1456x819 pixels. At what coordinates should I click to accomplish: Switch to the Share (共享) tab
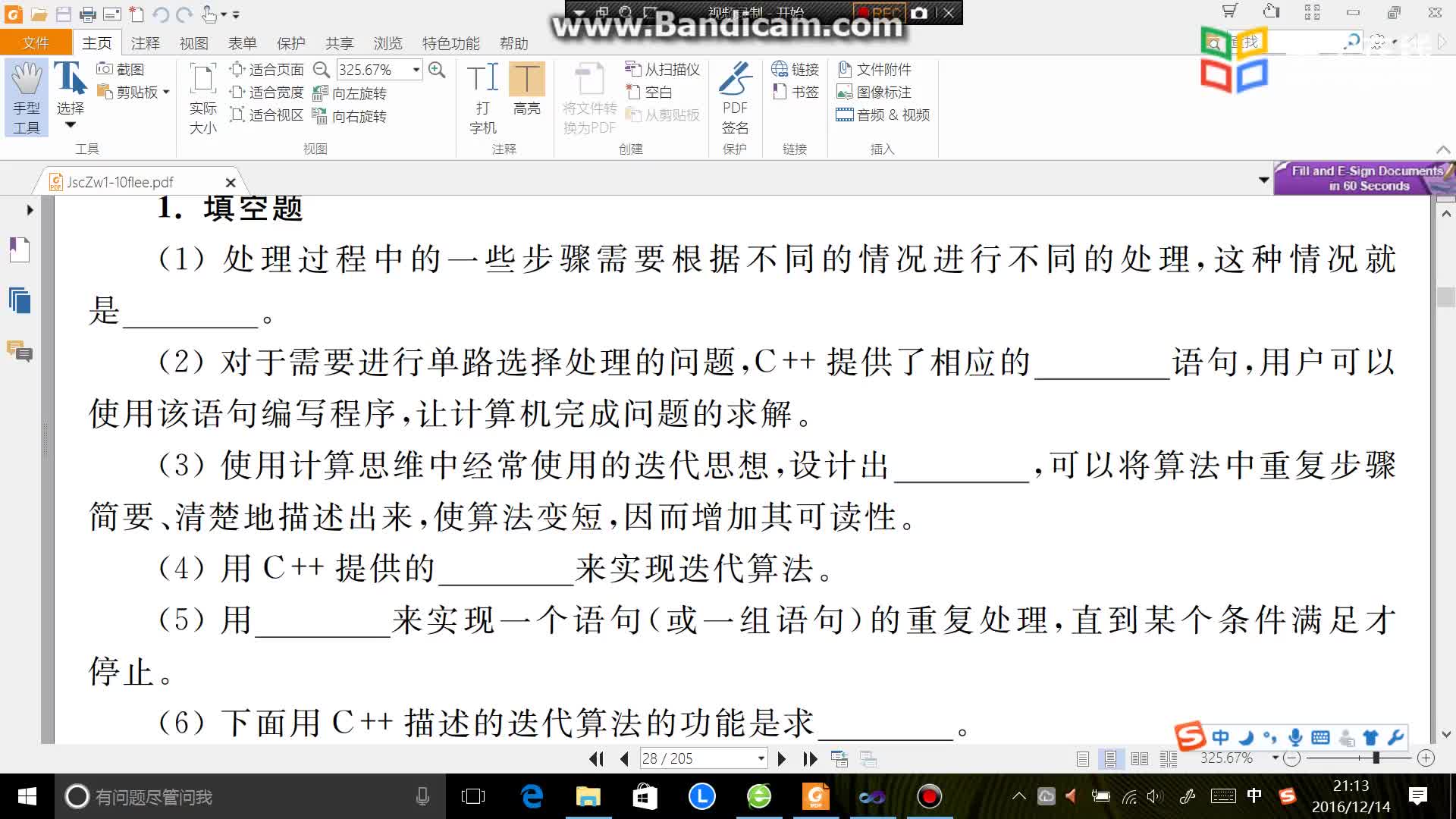tap(340, 43)
